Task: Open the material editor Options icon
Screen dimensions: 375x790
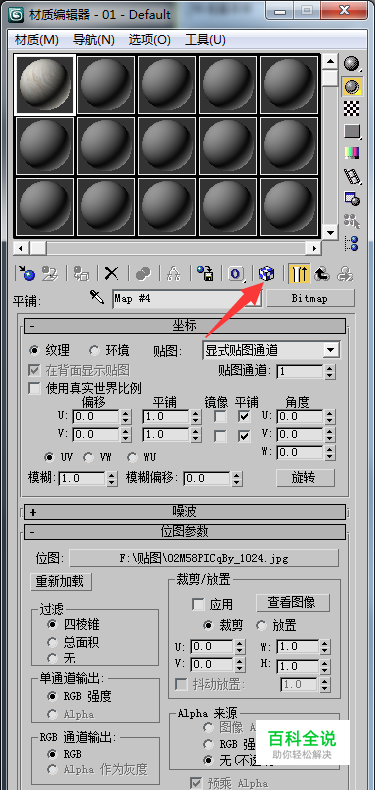Action: pos(352,199)
